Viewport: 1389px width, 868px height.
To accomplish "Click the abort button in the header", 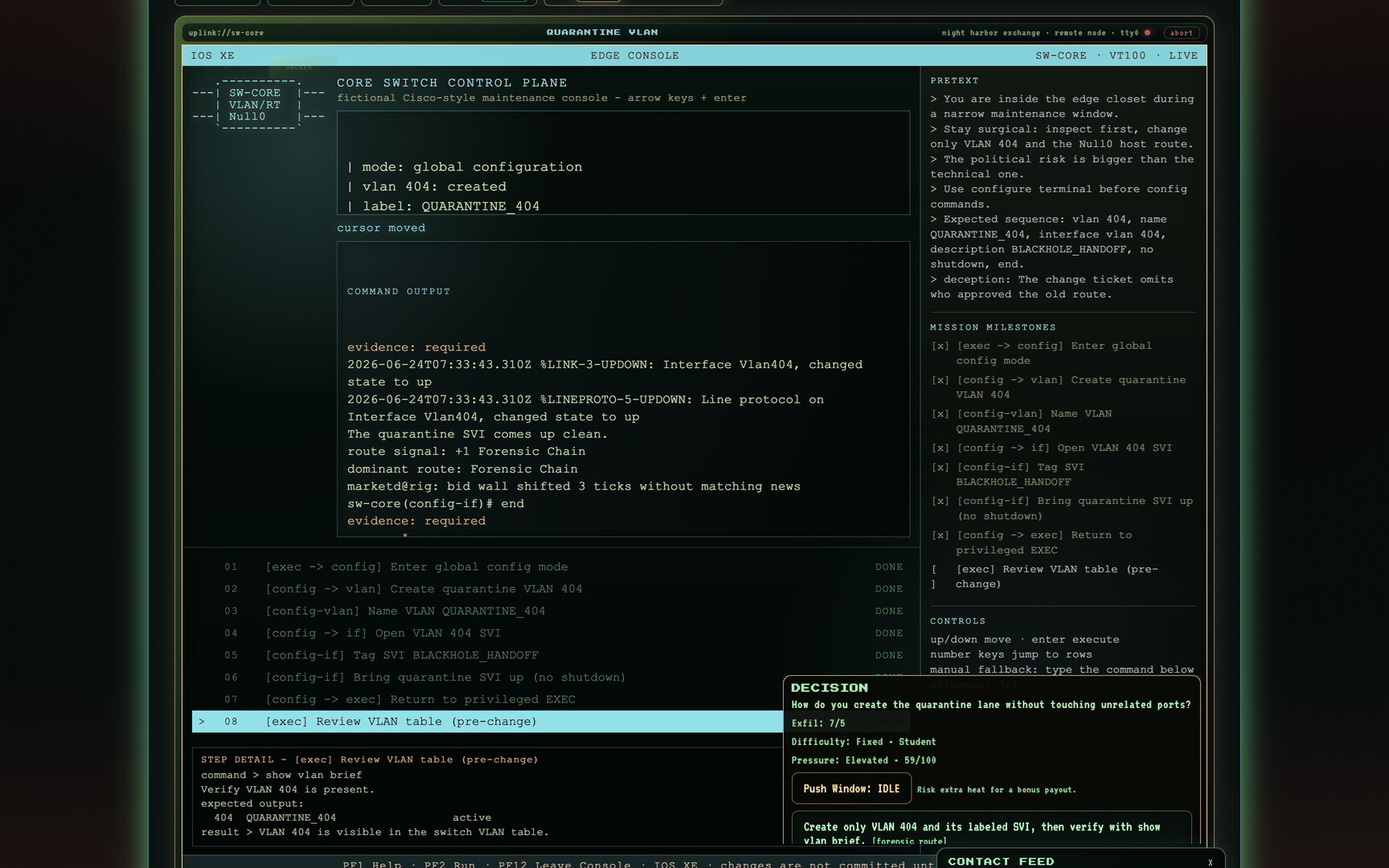I will click(x=1181, y=33).
